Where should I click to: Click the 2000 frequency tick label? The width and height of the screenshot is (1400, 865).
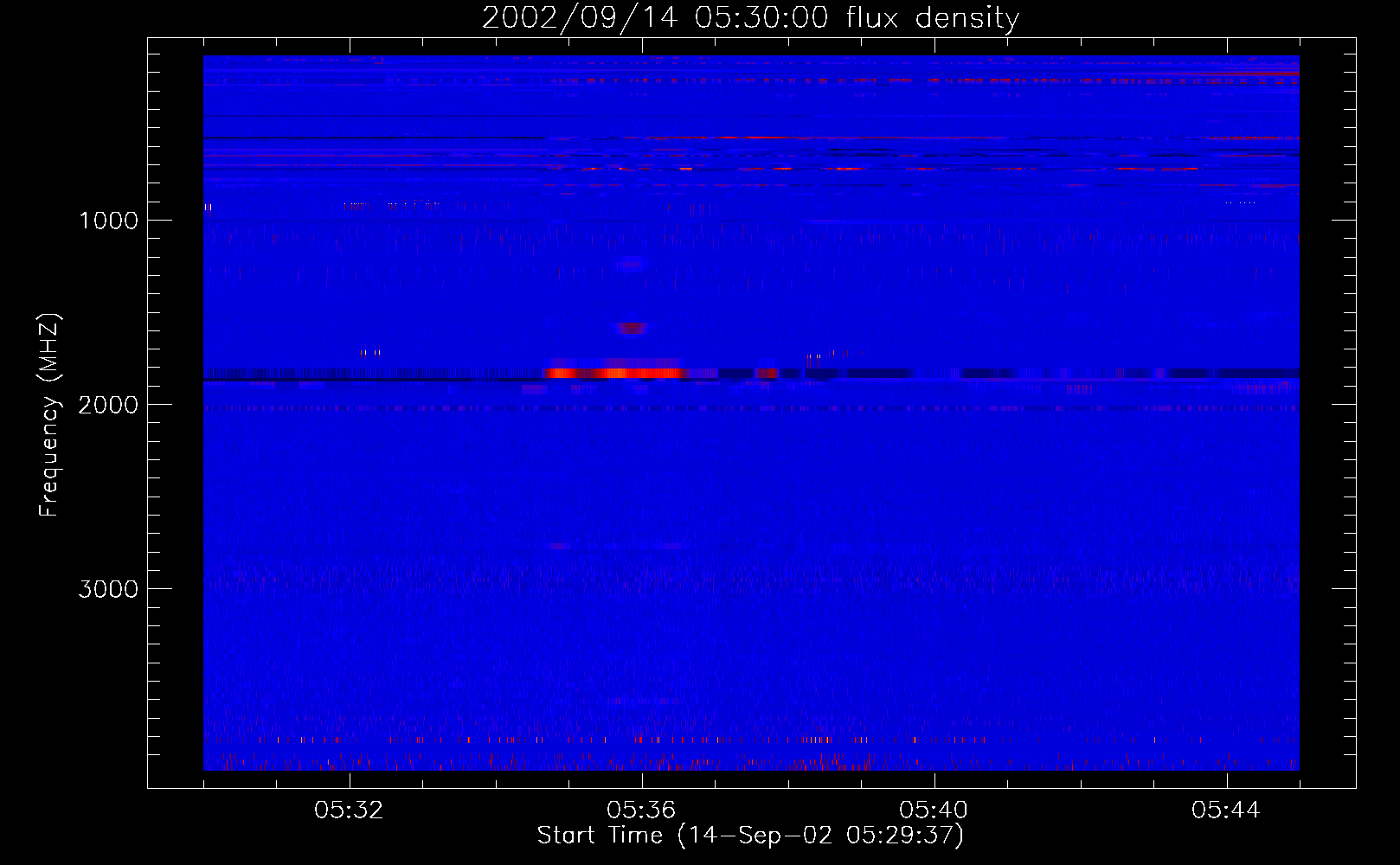(x=108, y=405)
